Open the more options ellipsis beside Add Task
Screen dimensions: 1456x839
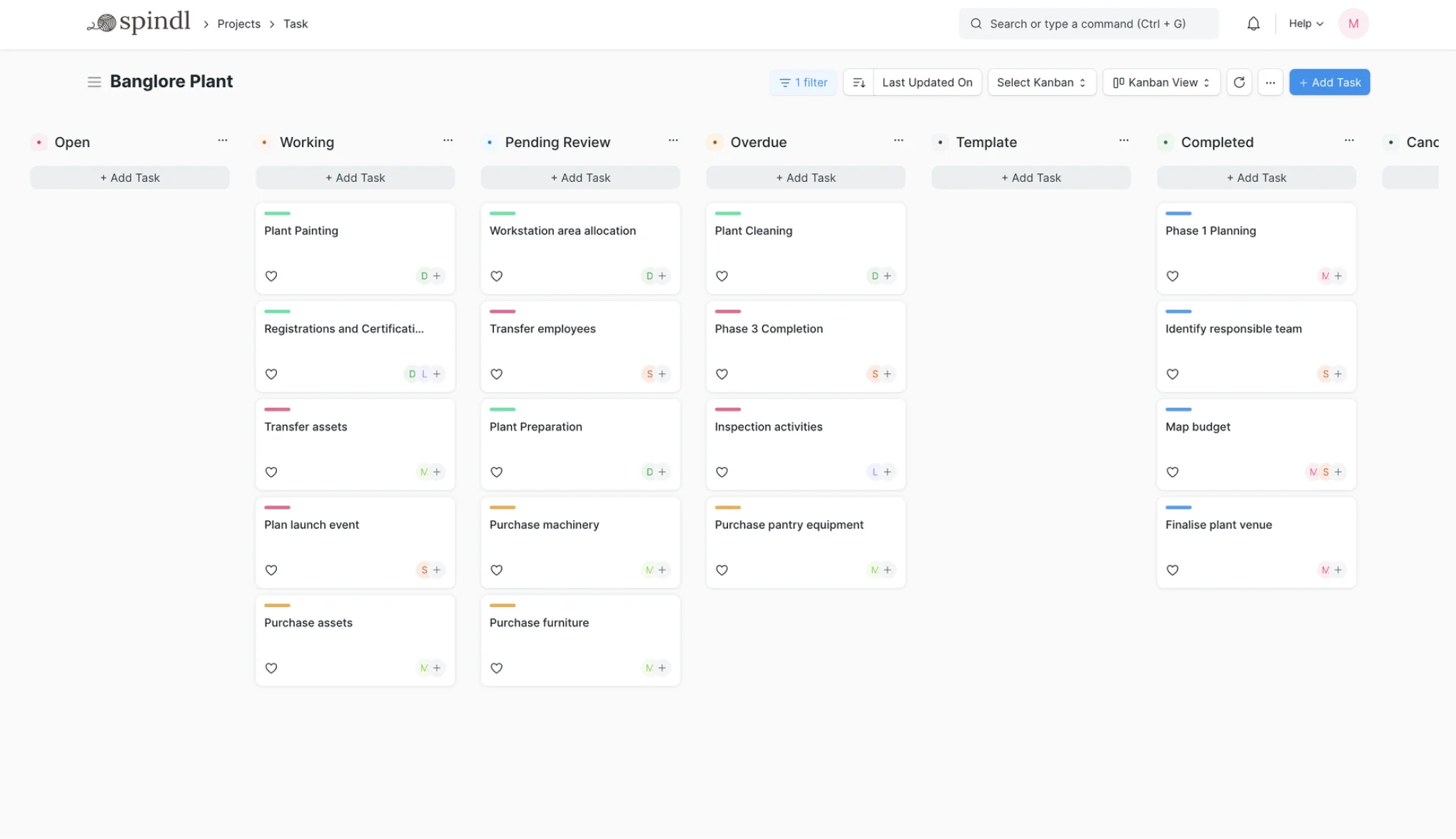pyautogui.click(x=1270, y=82)
